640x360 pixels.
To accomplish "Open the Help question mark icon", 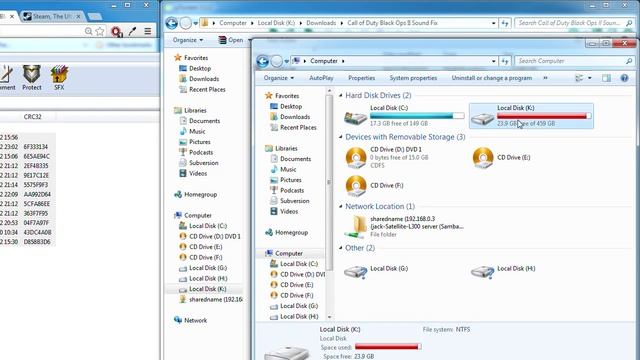I will pos(624,78).
